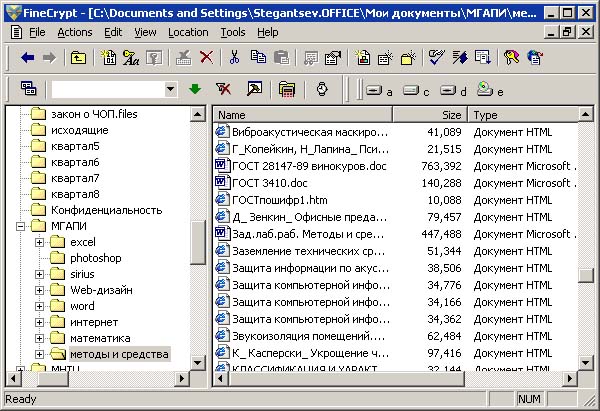Switch to drive c
This screenshot has width=600, height=411.
[416, 91]
